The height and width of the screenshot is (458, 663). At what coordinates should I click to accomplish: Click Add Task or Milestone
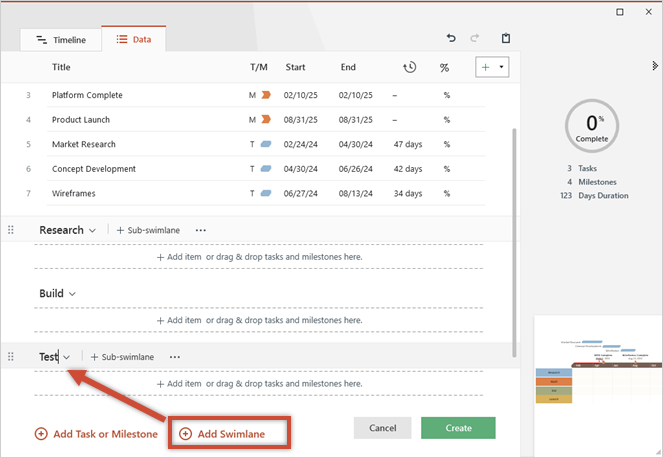coord(96,434)
